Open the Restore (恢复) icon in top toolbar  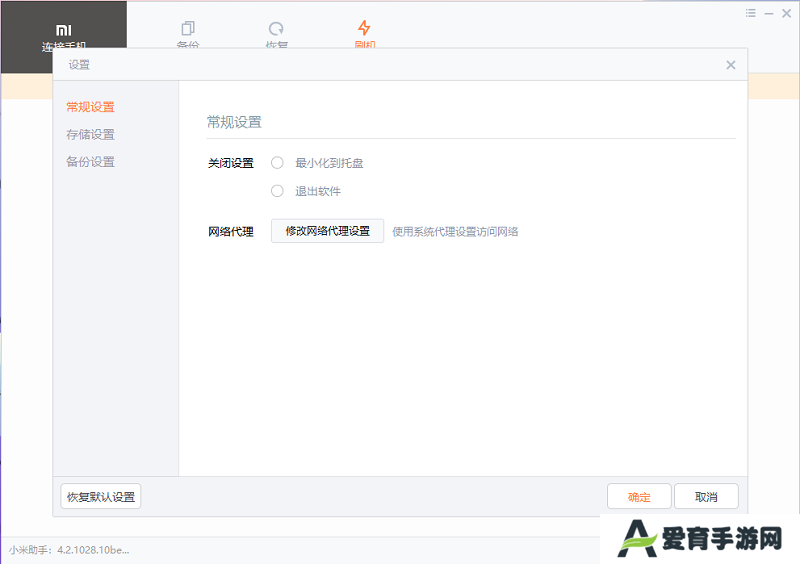(276, 29)
